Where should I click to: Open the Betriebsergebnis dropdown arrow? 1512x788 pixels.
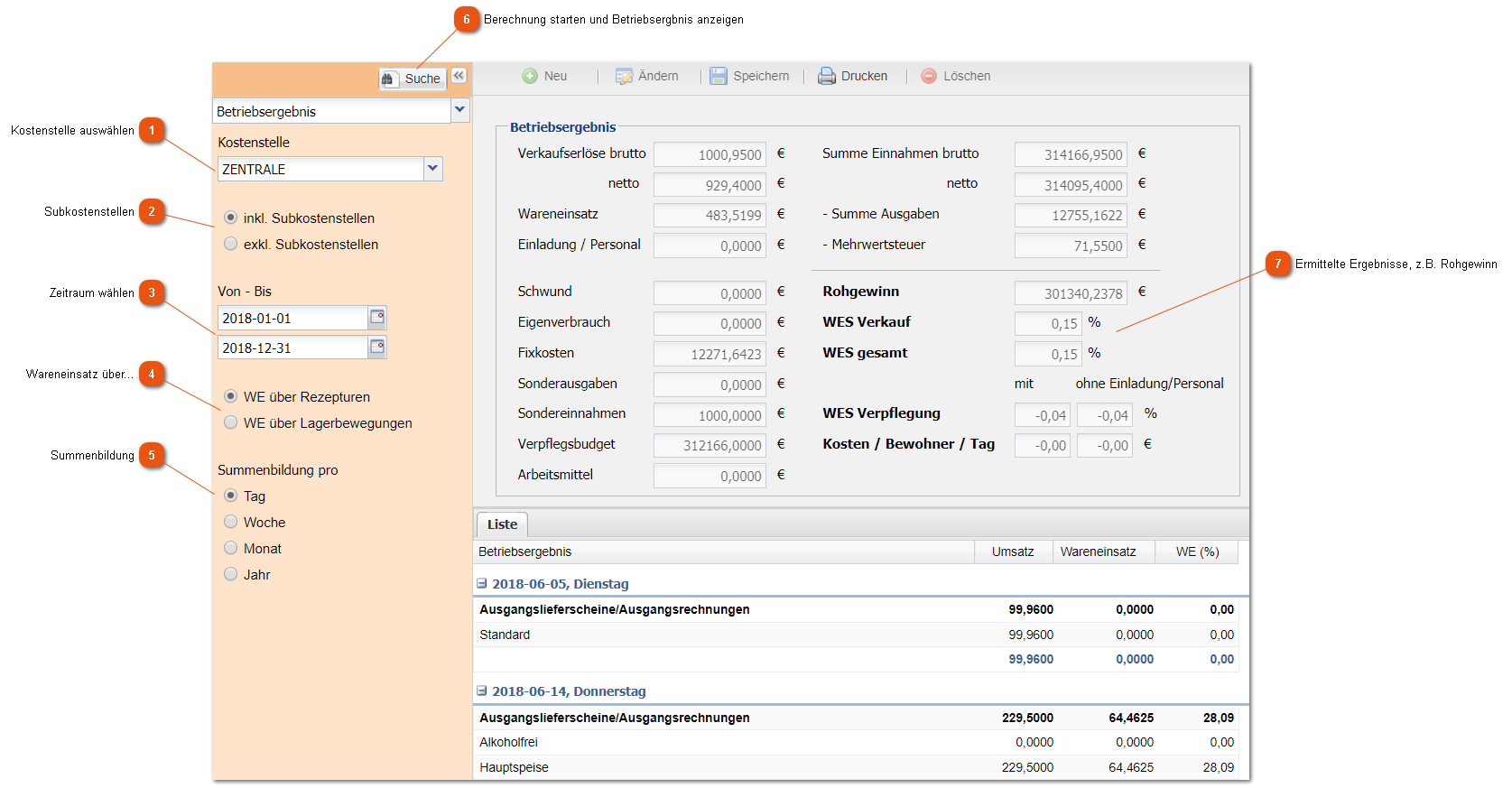tap(460, 110)
